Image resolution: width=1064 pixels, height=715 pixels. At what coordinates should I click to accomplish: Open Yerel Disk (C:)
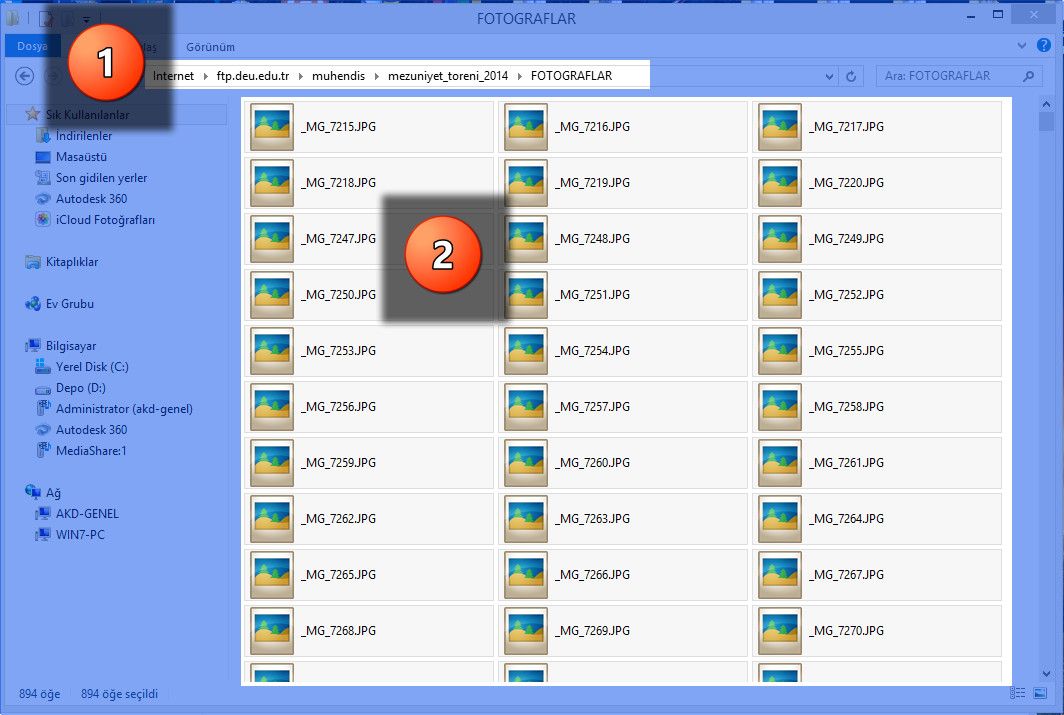pos(92,367)
